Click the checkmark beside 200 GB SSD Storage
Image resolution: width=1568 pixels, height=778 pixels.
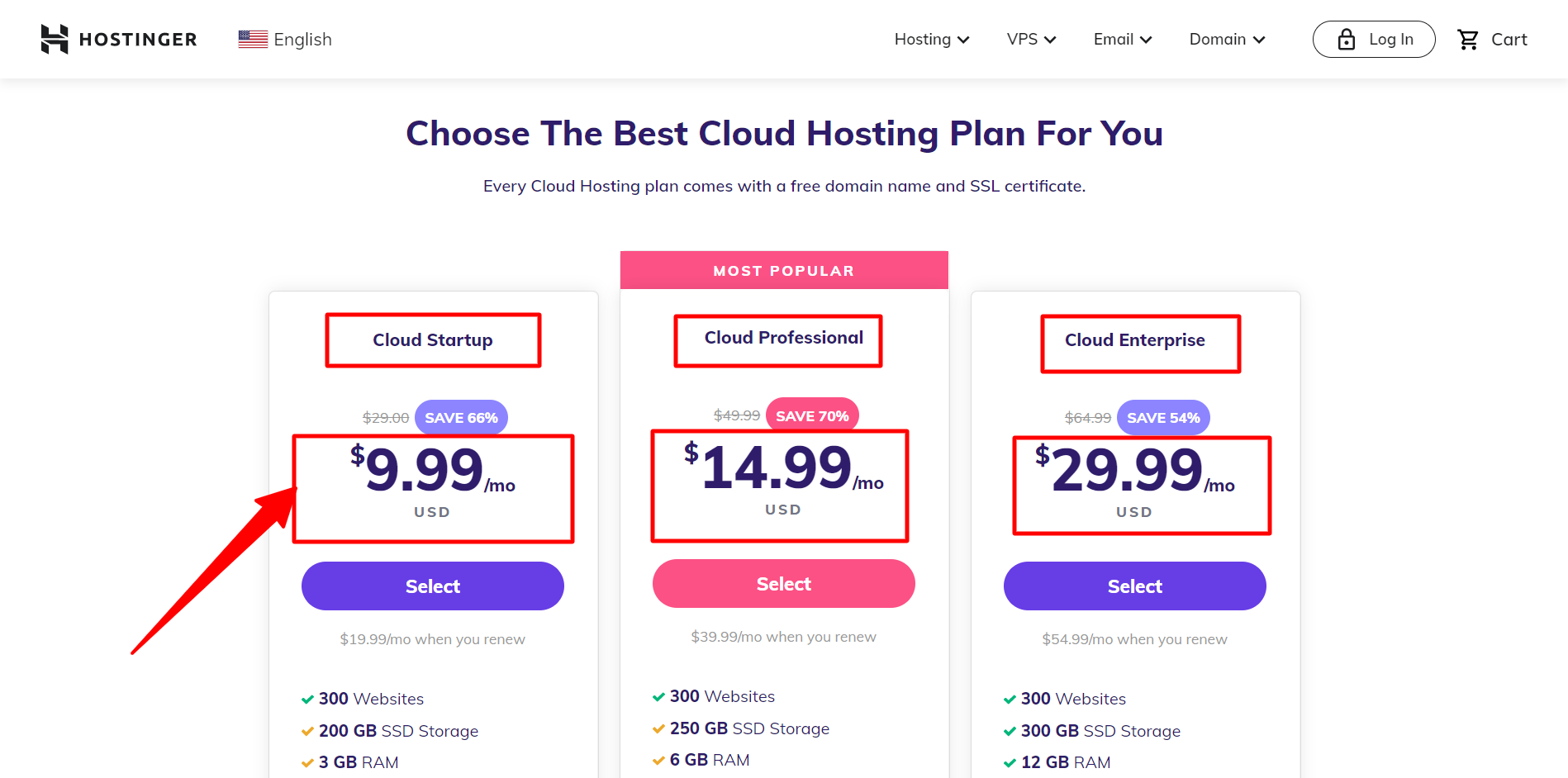pos(307,732)
